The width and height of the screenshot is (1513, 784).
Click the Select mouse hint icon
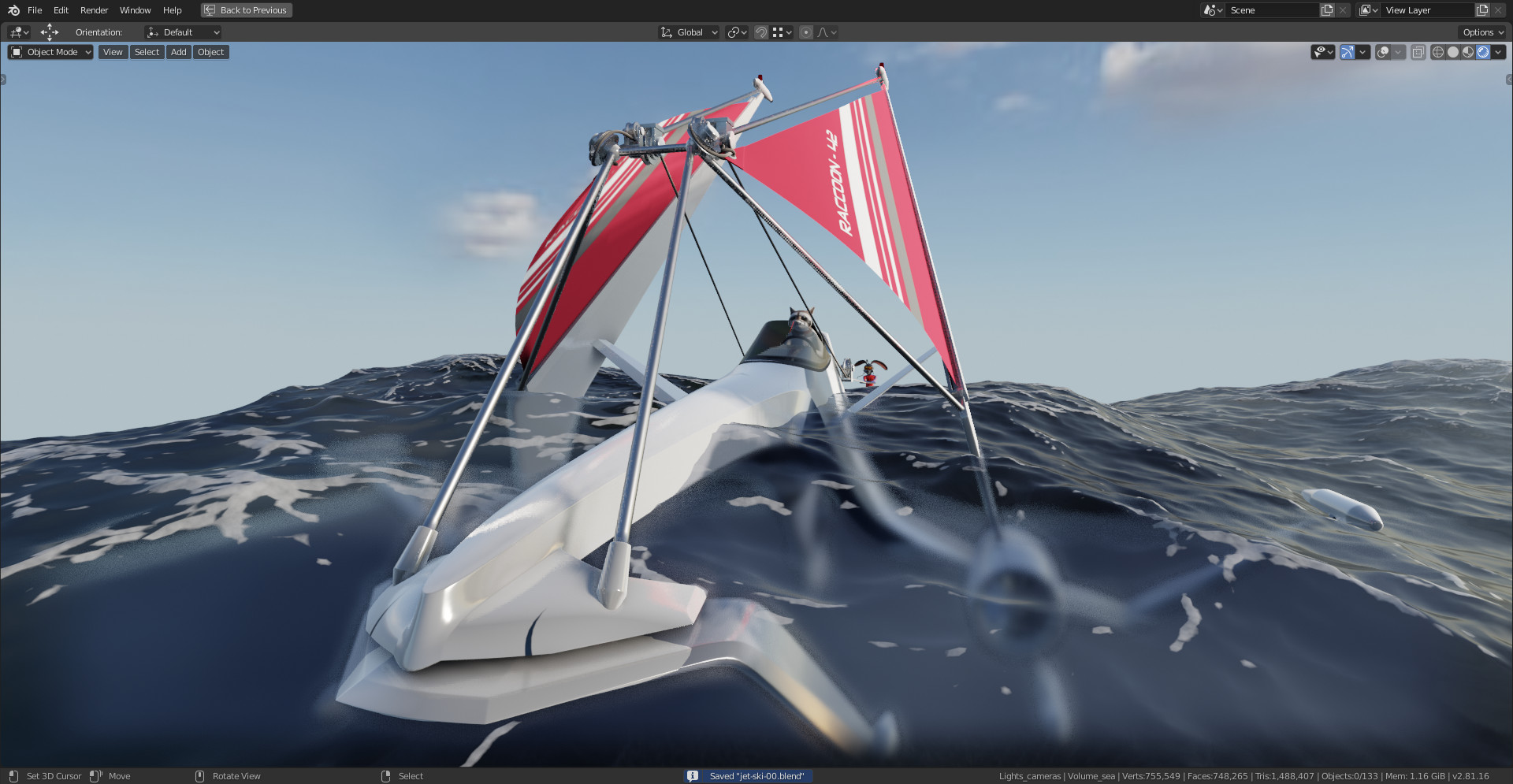[385, 776]
